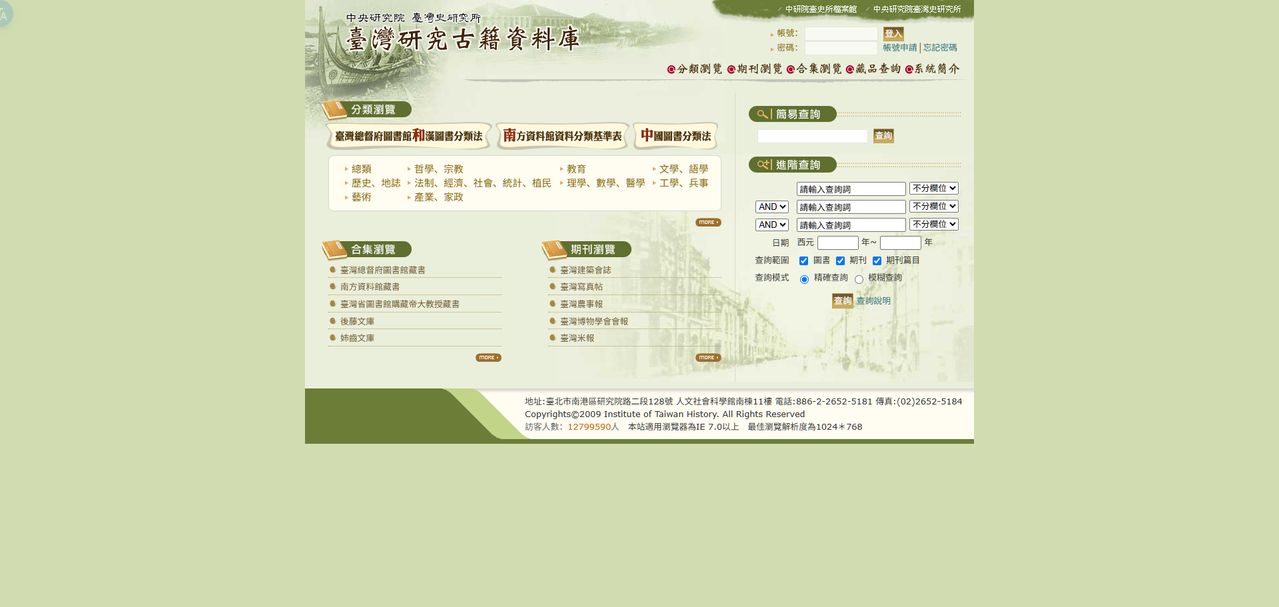The width and height of the screenshot is (1279, 607).
Task: Open 分類瀏覽 in top navigation
Action: coord(694,69)
